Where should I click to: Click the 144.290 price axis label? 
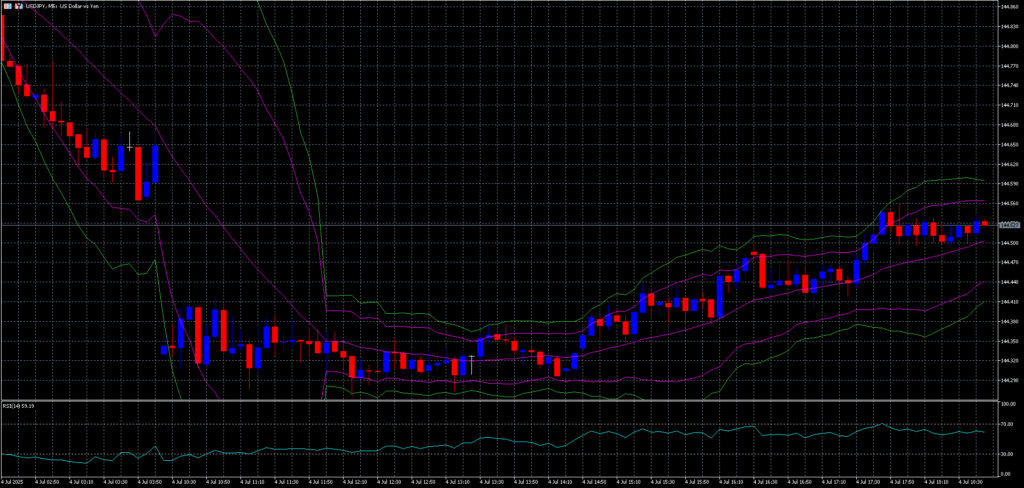pos(1010,380)
